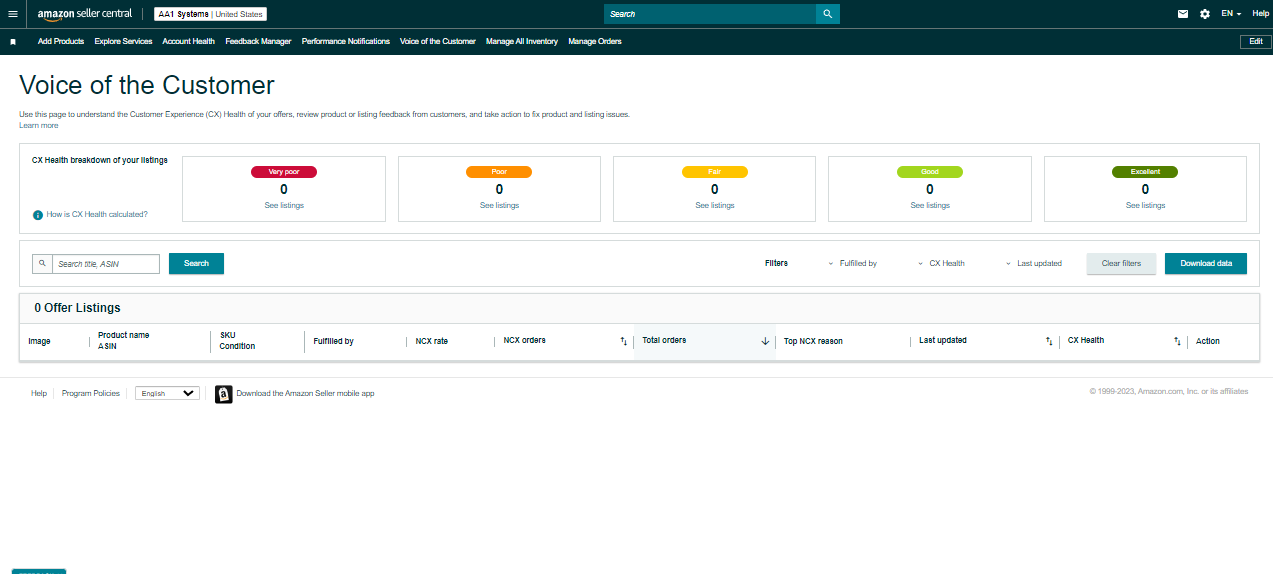Screen dimensions: 1273x574
Task: Open the EN language dropdown
Action: click(1231, 14)
